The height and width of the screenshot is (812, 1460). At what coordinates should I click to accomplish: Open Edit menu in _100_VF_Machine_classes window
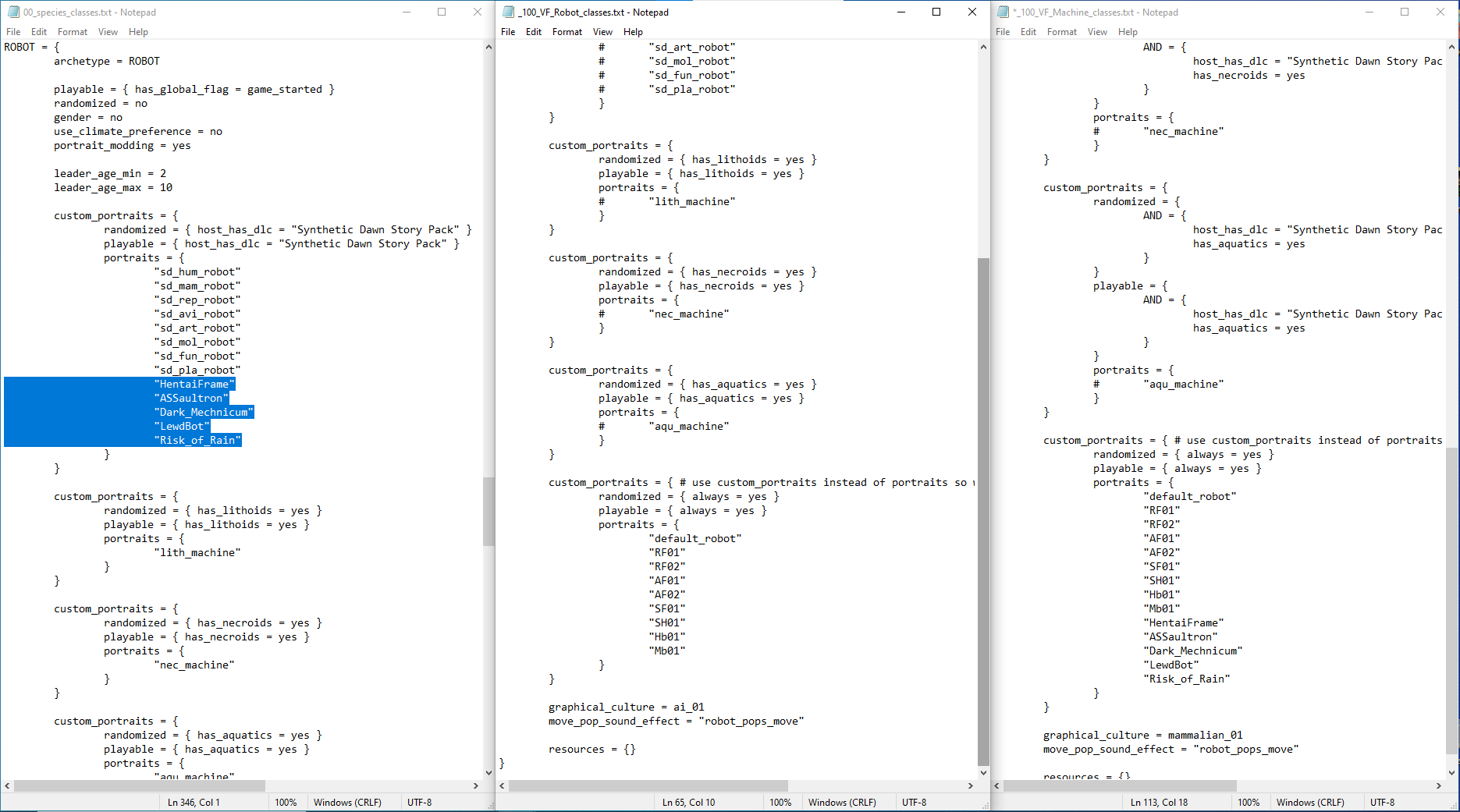[1028, 32]
